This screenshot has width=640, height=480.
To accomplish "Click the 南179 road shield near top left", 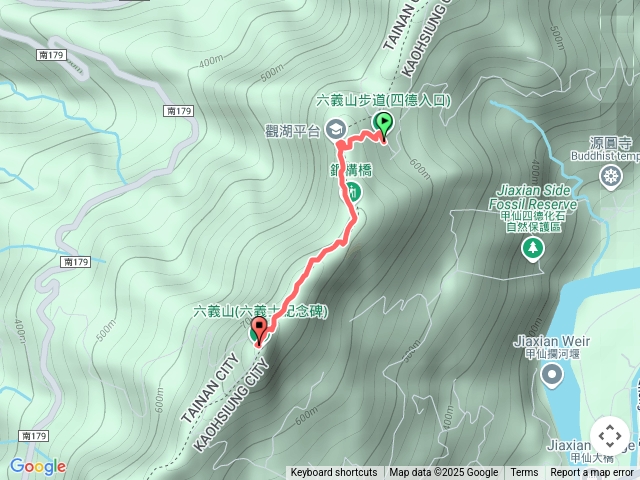I will point(51,55).
